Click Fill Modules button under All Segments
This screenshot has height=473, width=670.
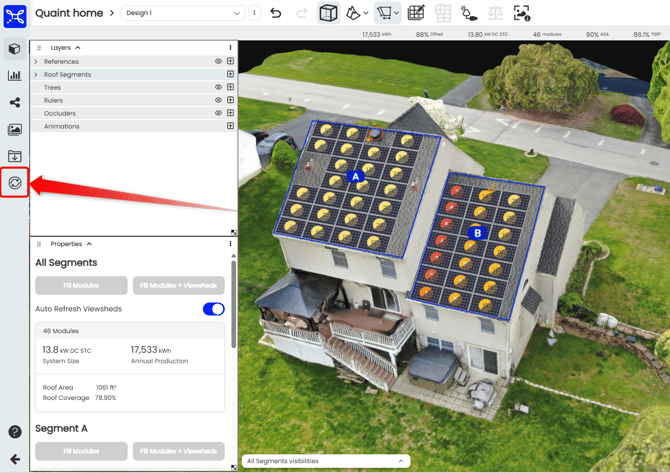pyautogui.click(x=81, y=286)
